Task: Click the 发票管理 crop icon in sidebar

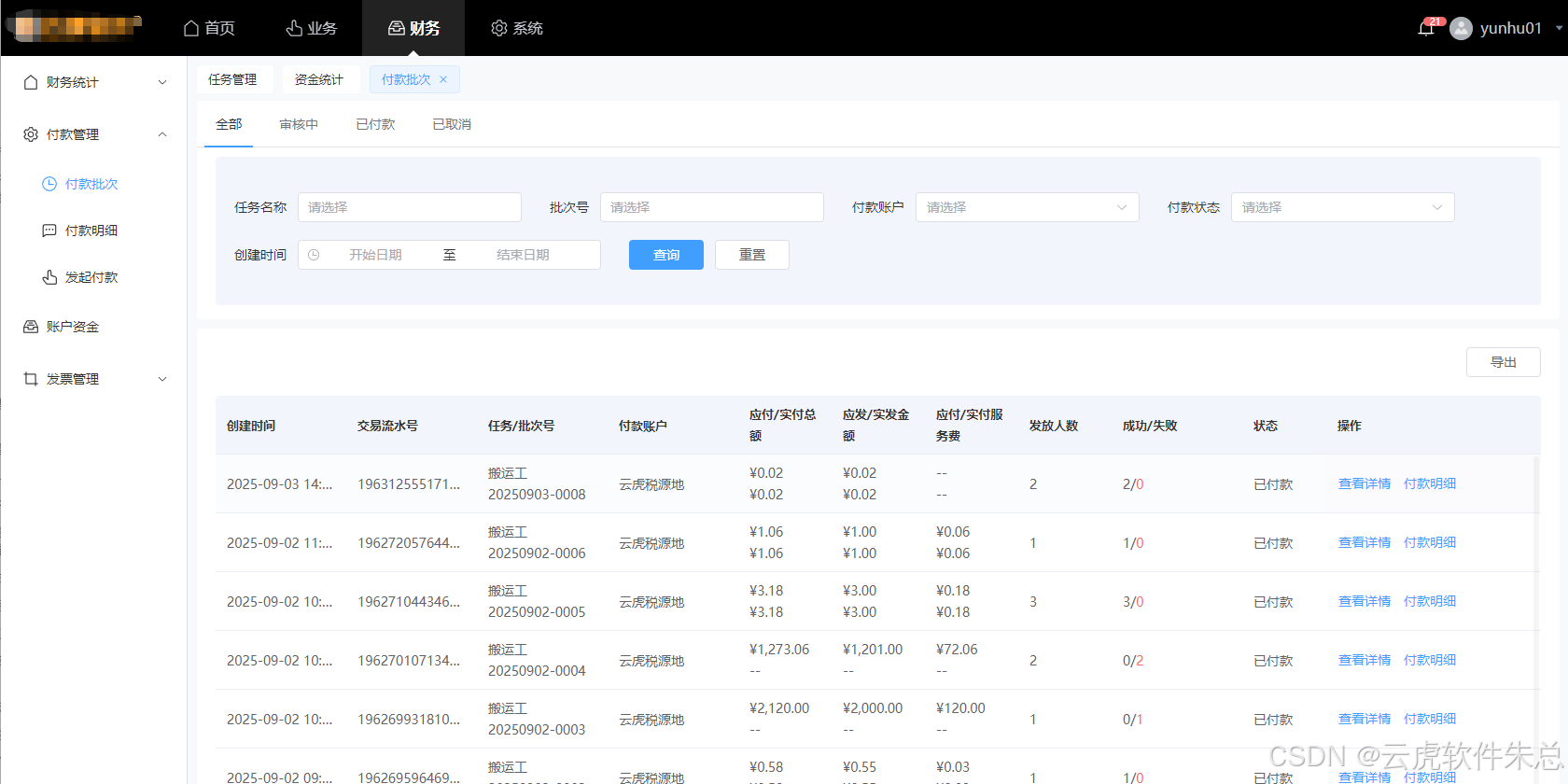Action: [31, 379]
